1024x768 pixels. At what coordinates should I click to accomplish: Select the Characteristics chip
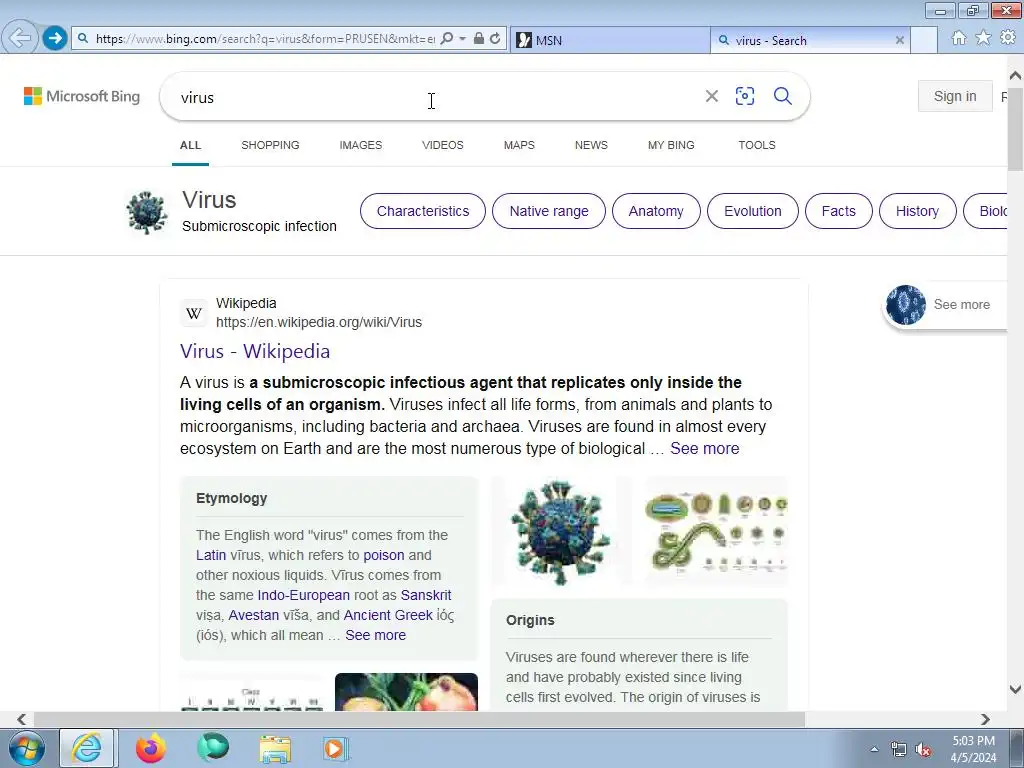tap(423, 211)
